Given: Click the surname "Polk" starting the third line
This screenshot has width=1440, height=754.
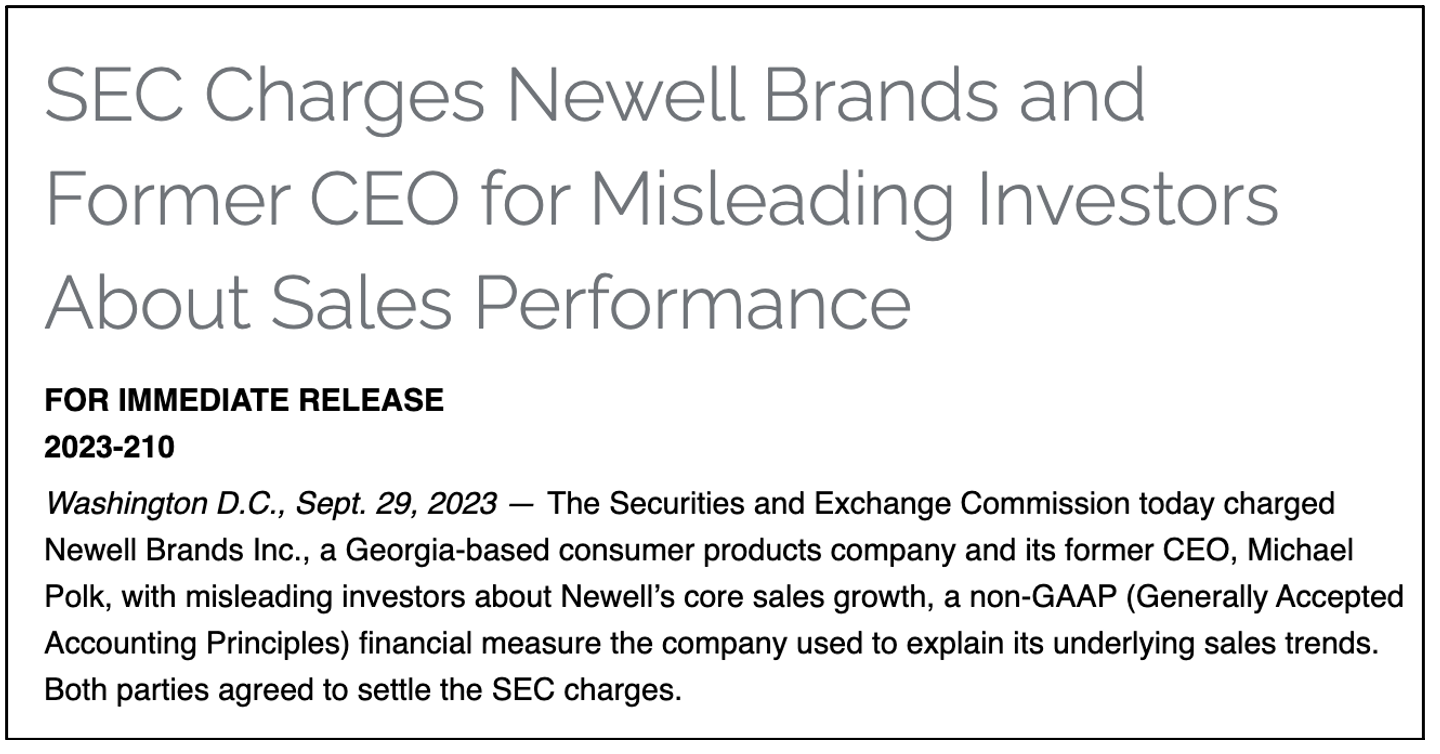Looking at the screenshot, I should click(x=72, y=598).
